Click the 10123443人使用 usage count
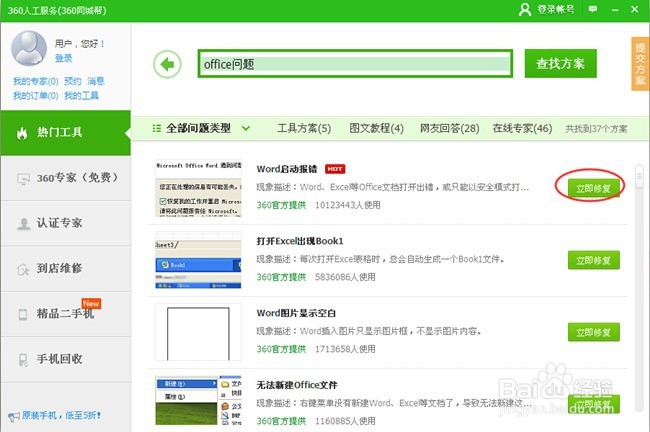The width and height of the screenshot is (650, 432). coord(348,205)
